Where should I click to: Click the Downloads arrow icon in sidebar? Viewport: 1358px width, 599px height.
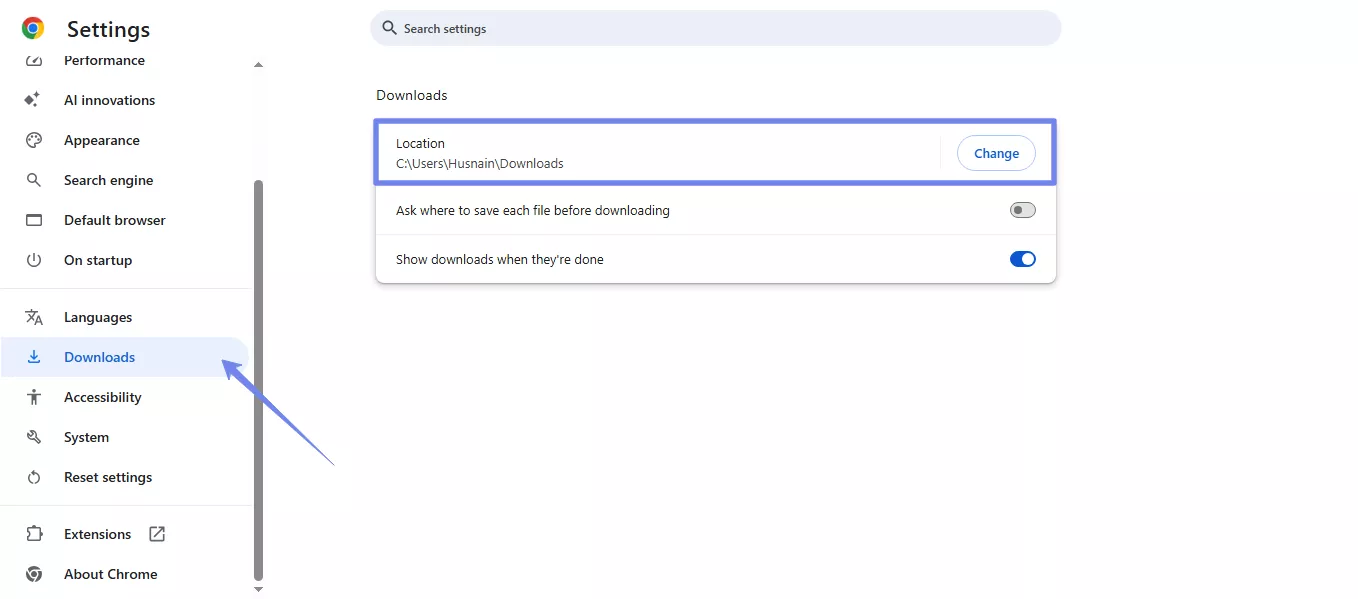35,357
